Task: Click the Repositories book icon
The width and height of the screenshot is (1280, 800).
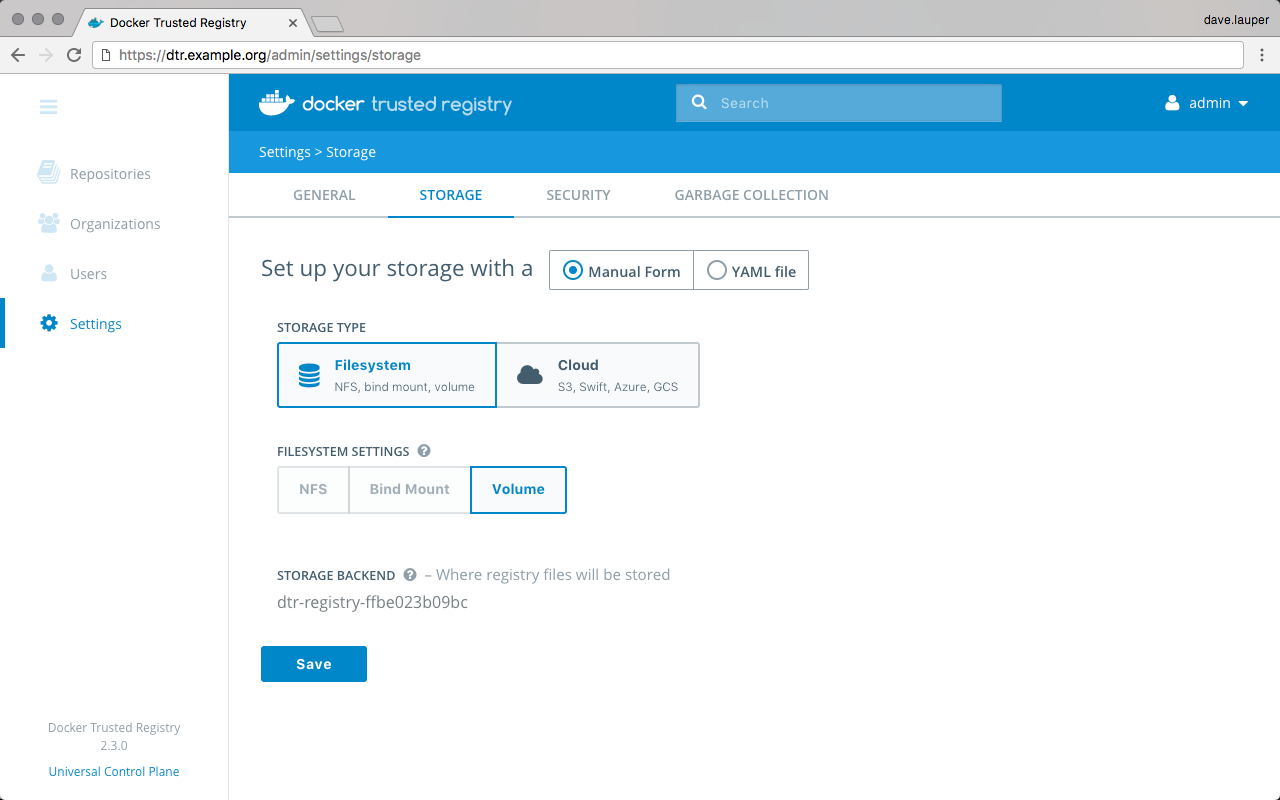Action: [x=48, y=173]
